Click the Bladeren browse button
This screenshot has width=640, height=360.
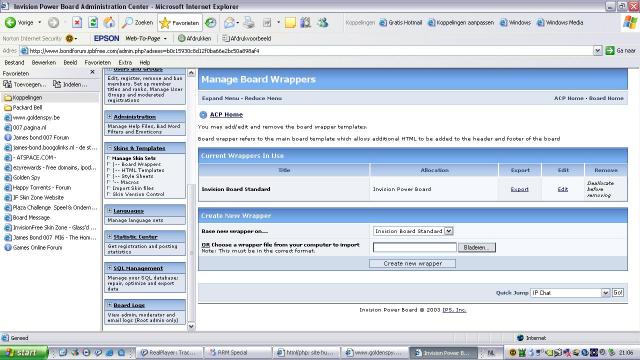pos(477,247)
